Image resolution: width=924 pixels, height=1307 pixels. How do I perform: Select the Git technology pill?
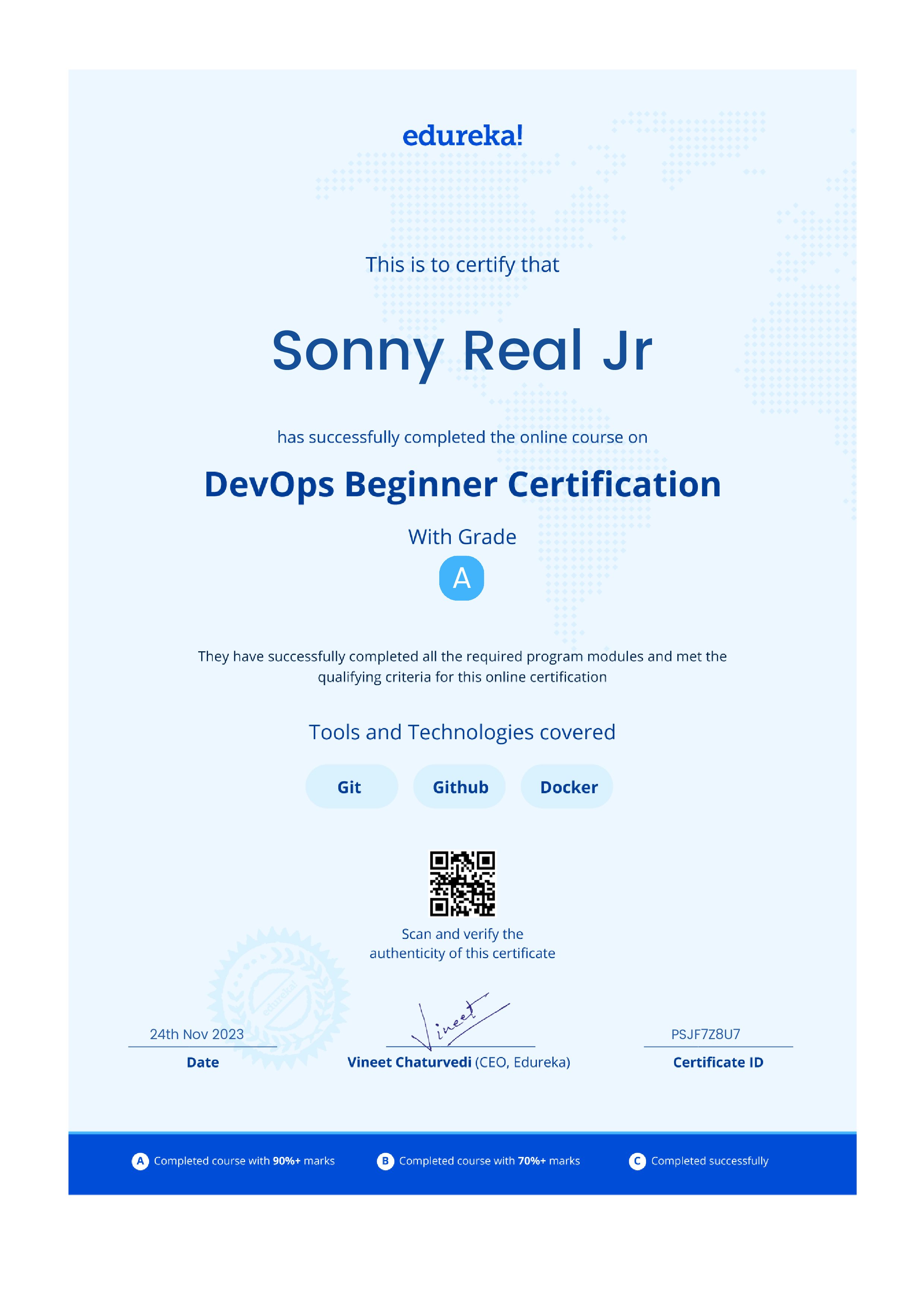click(351, 787)
